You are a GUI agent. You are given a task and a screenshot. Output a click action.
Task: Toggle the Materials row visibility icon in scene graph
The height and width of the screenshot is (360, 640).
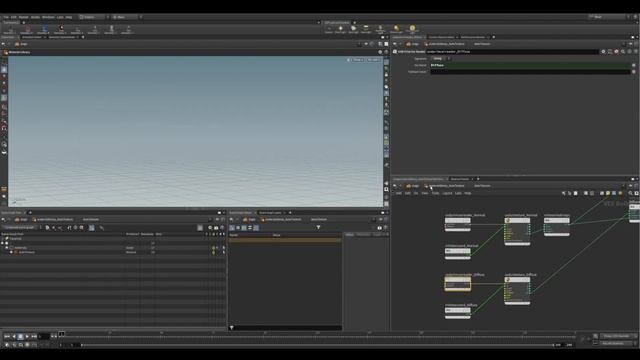pos(213,248)
